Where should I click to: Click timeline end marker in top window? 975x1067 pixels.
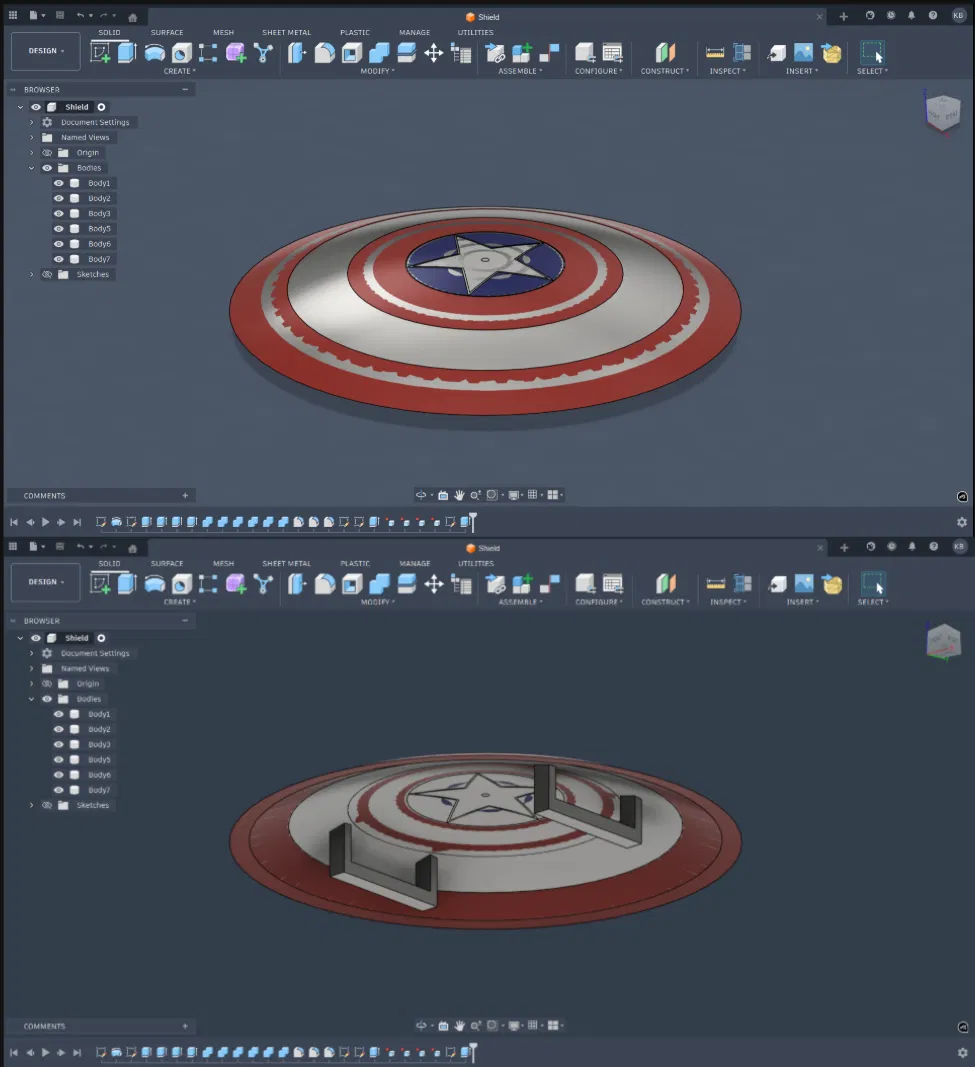(473, 522)
